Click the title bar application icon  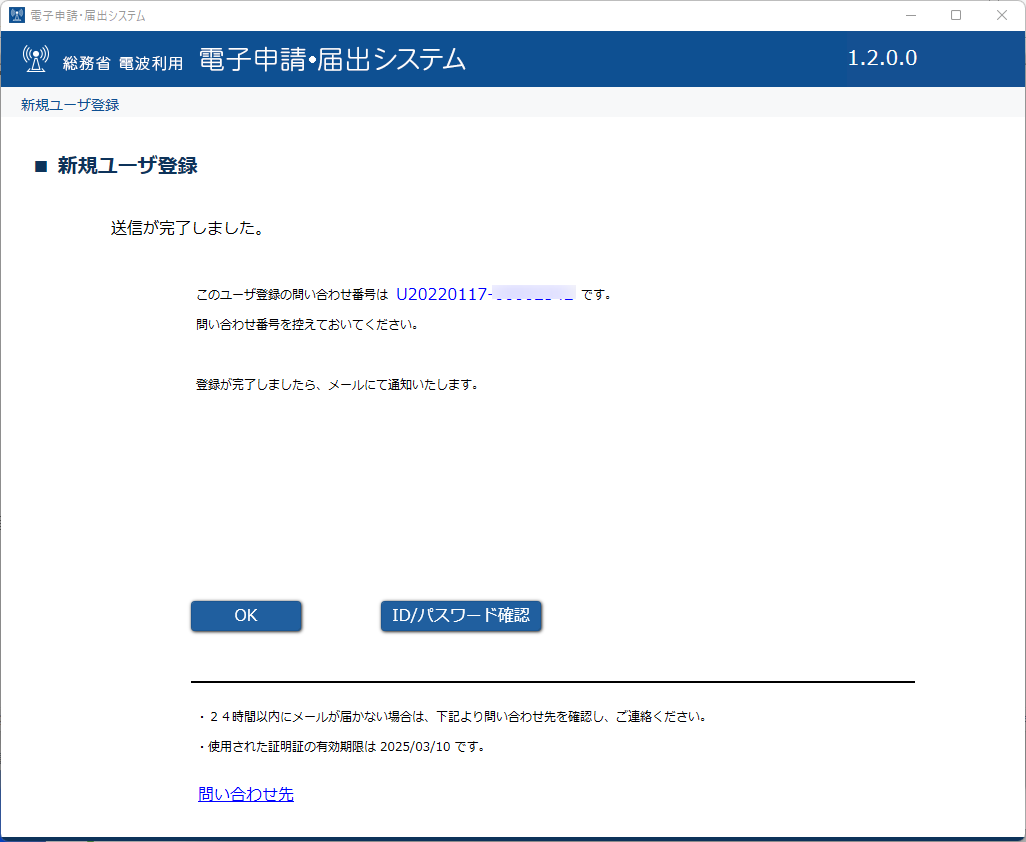coord(17,15)
